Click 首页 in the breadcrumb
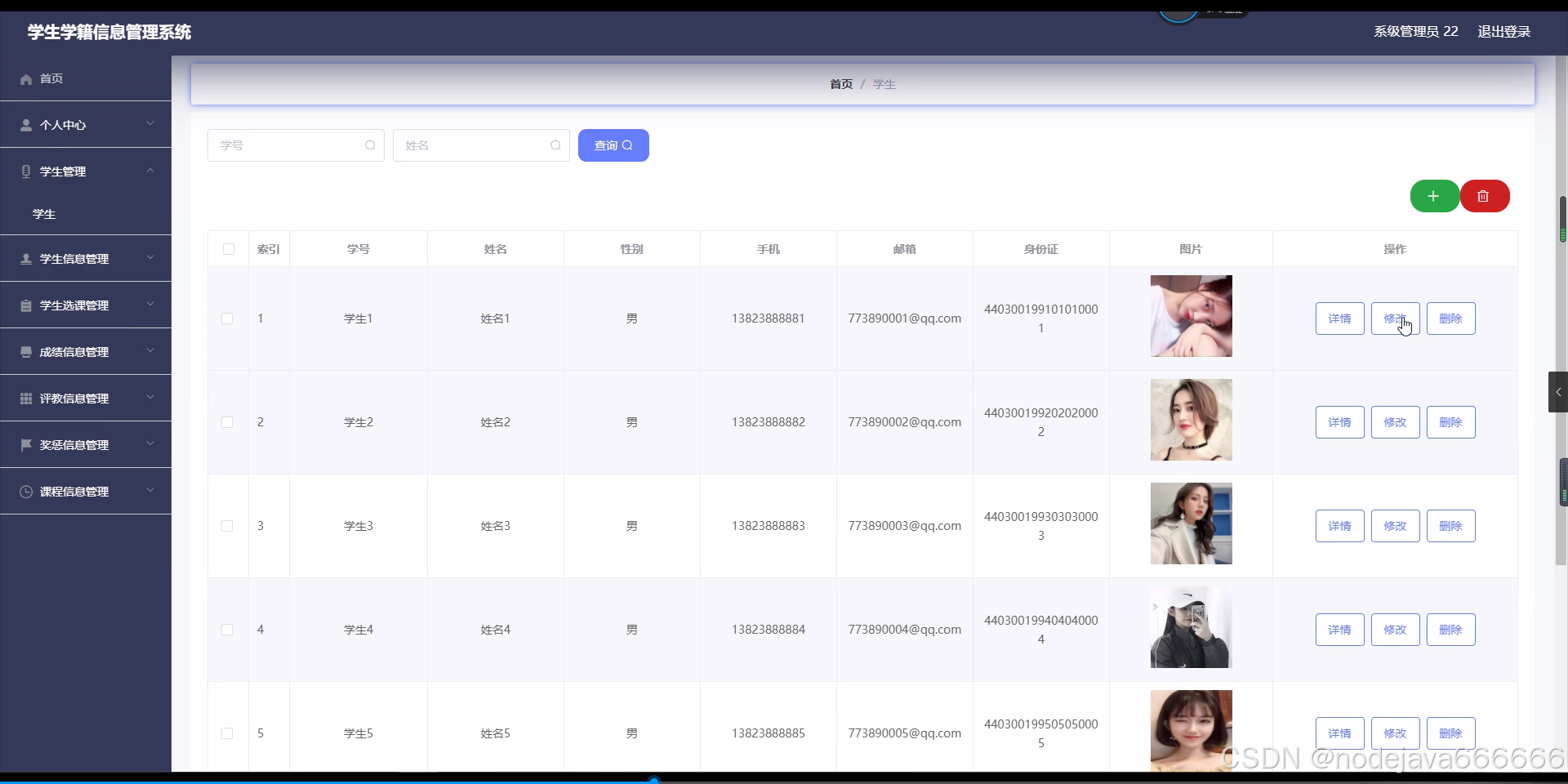This screenshot has height=784, width=1568. (x=841, y=84)
